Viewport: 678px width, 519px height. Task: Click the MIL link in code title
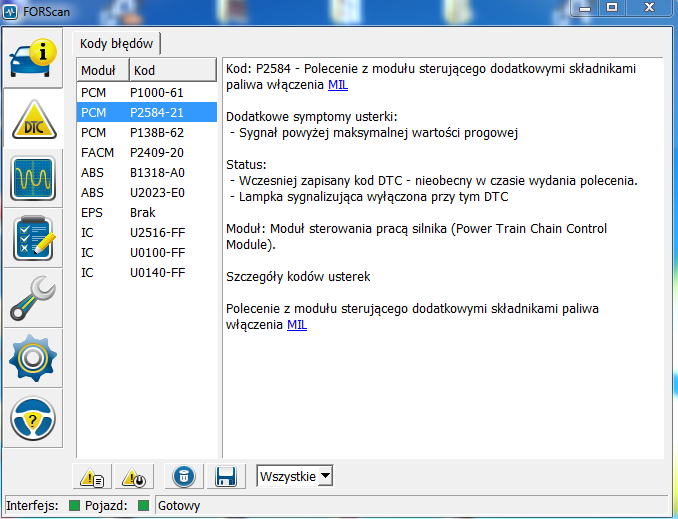[x=338, y=86]
